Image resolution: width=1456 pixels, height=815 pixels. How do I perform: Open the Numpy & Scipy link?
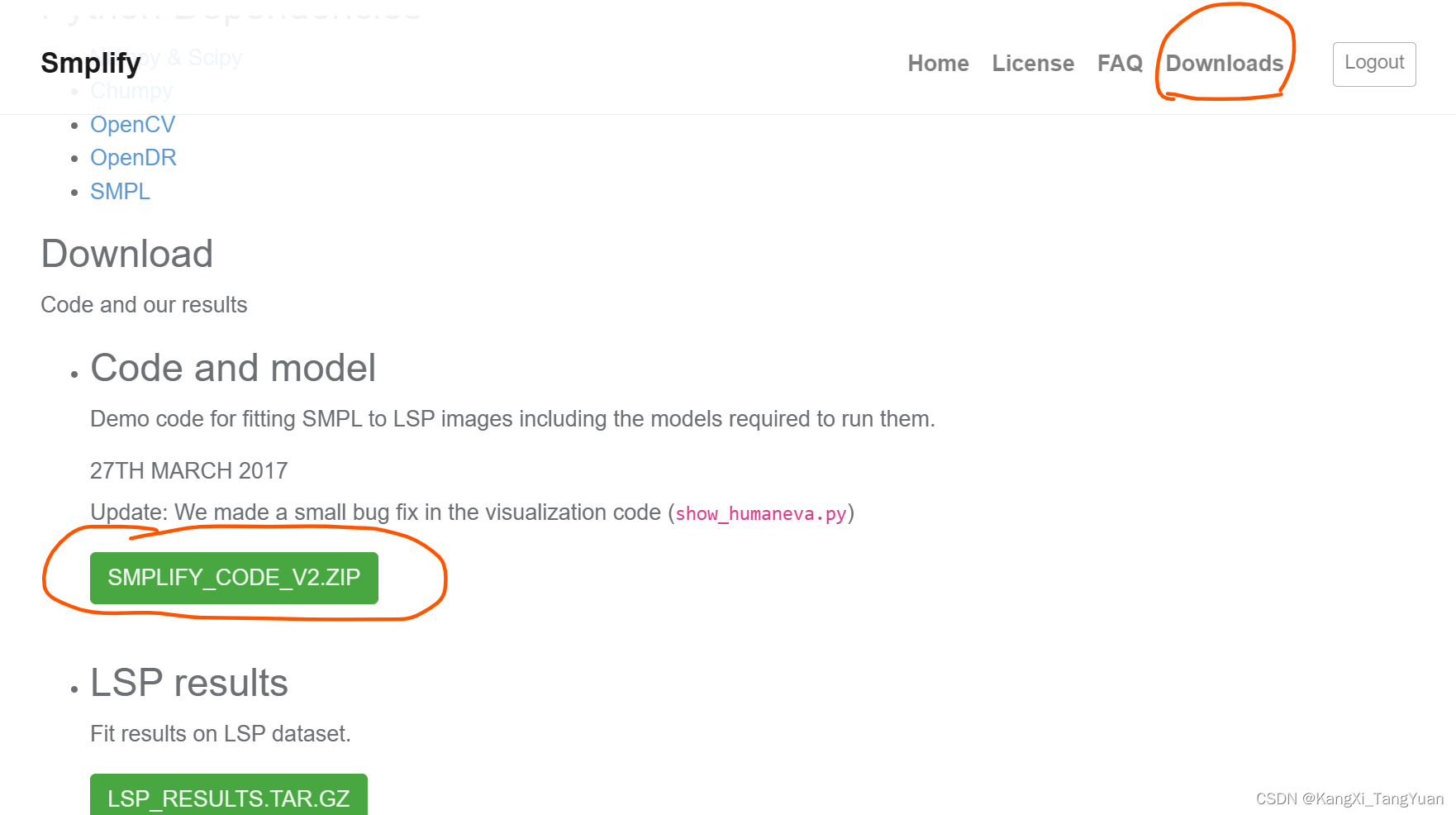[x=165, y=56]
